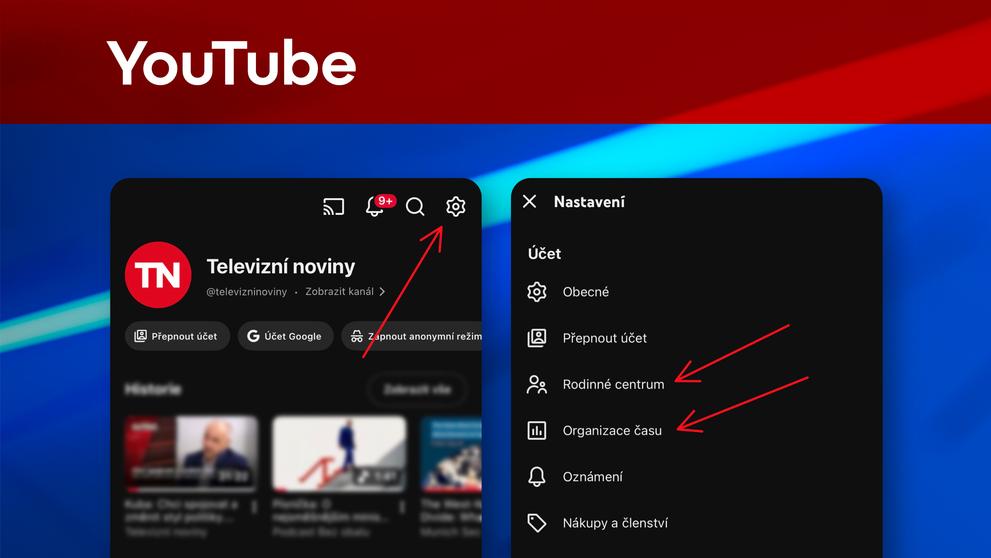
Task: Click the Rodinné centrum people icon
Action: click(537, 384)
